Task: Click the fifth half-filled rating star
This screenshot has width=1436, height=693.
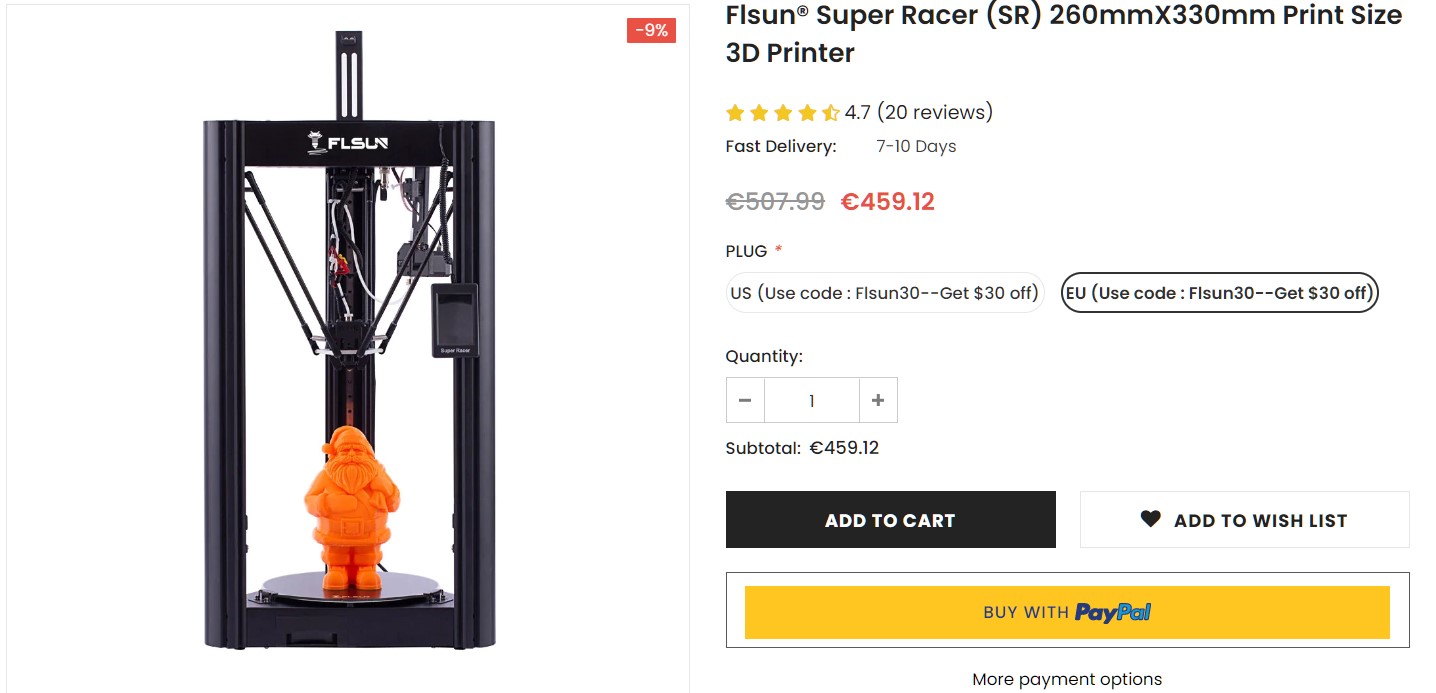Action: coord(832,112)
